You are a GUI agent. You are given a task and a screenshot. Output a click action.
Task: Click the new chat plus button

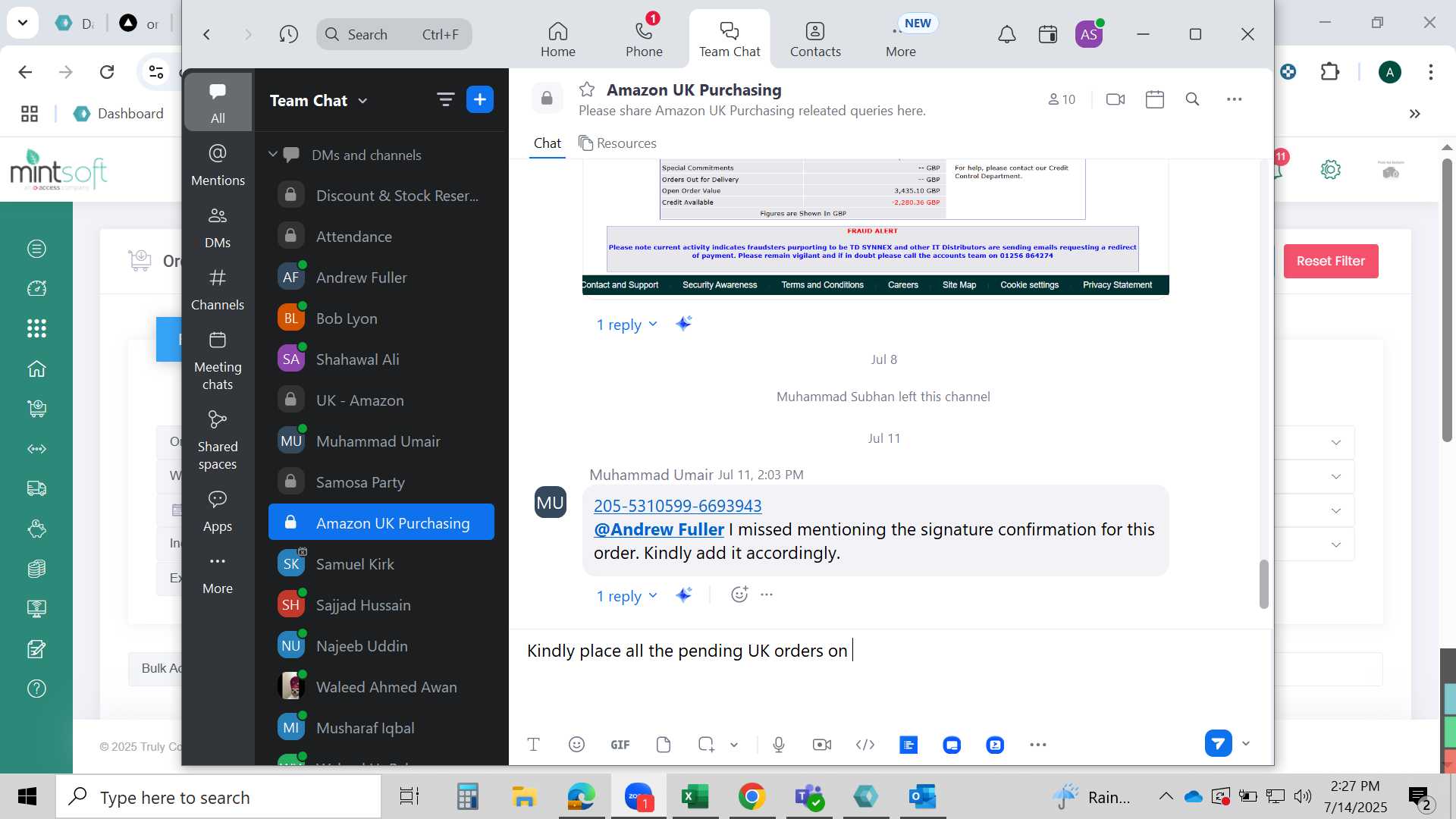tap(480, 99)
